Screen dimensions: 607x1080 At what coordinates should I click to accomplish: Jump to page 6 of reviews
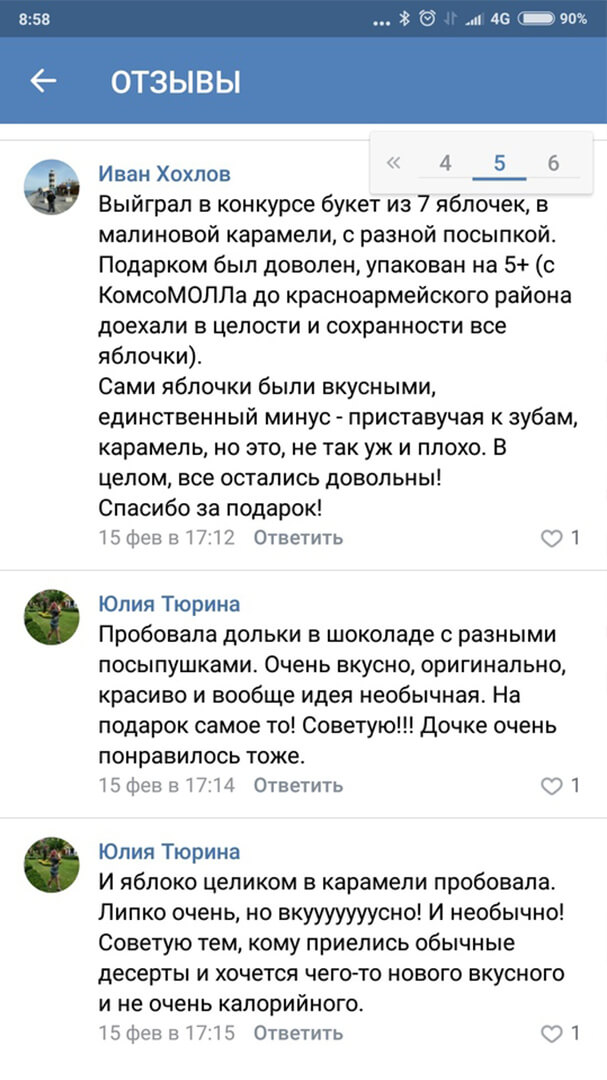(553, 163)
